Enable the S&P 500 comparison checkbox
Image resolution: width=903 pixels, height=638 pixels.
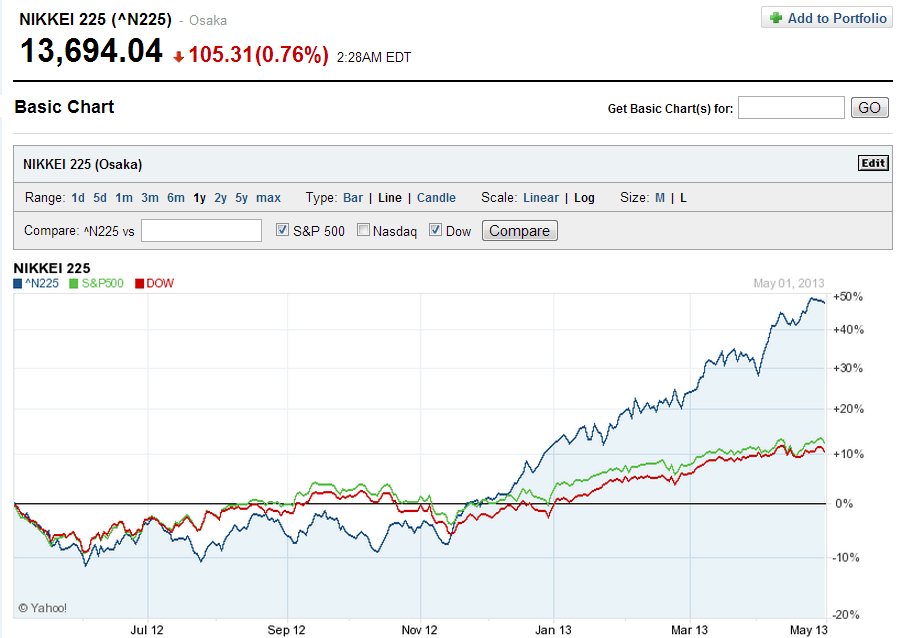click(282, 230)
